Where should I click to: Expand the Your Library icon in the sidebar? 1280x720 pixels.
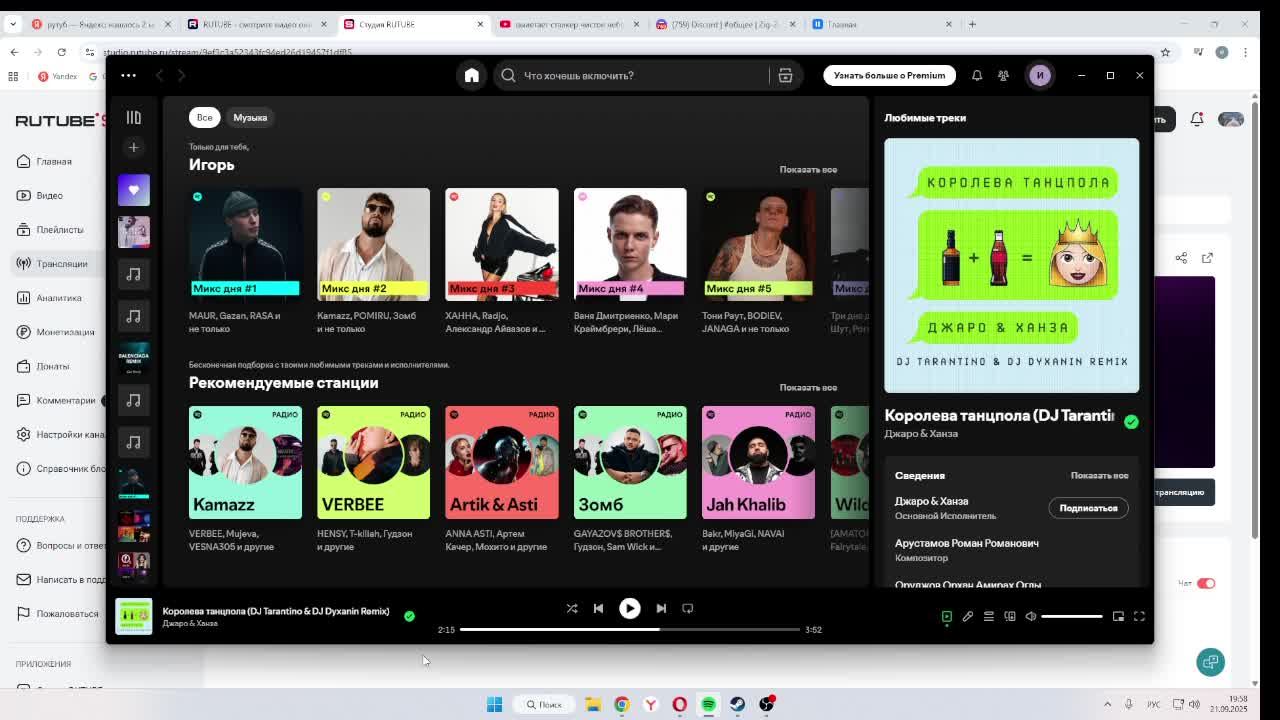[133, 117]
